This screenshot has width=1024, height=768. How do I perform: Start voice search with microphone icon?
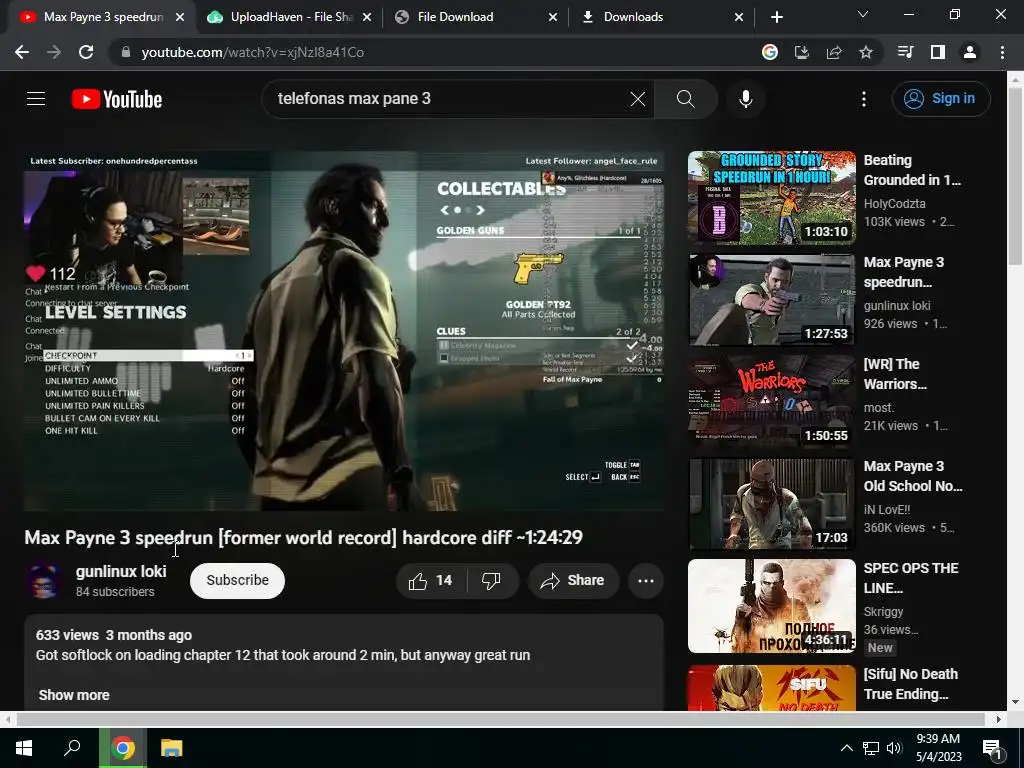(746, 99)
